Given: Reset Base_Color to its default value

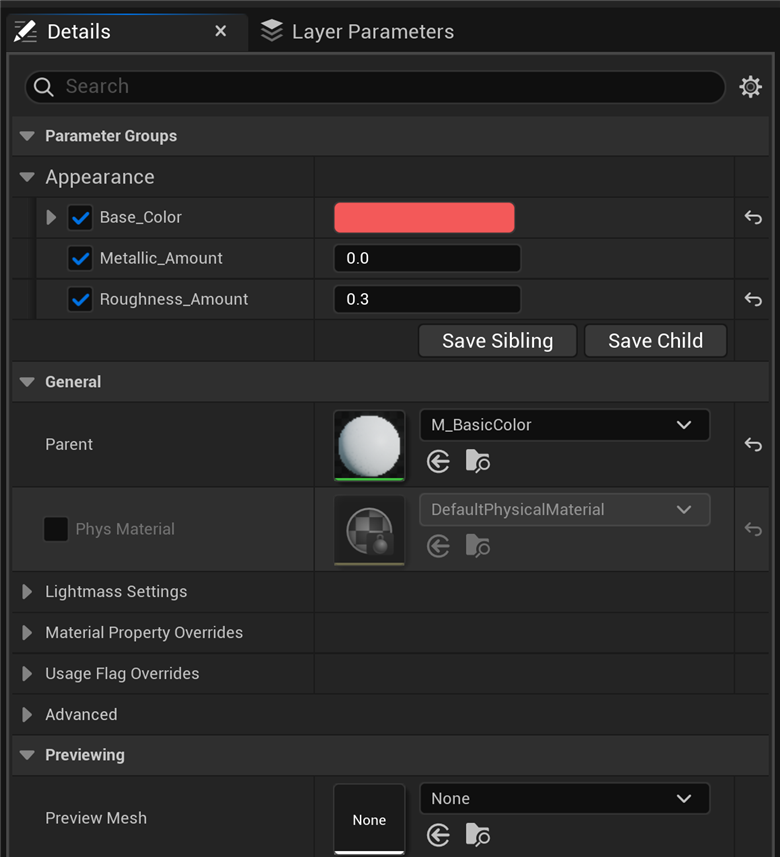Looking at the screenshot, I should click(753, 218).
